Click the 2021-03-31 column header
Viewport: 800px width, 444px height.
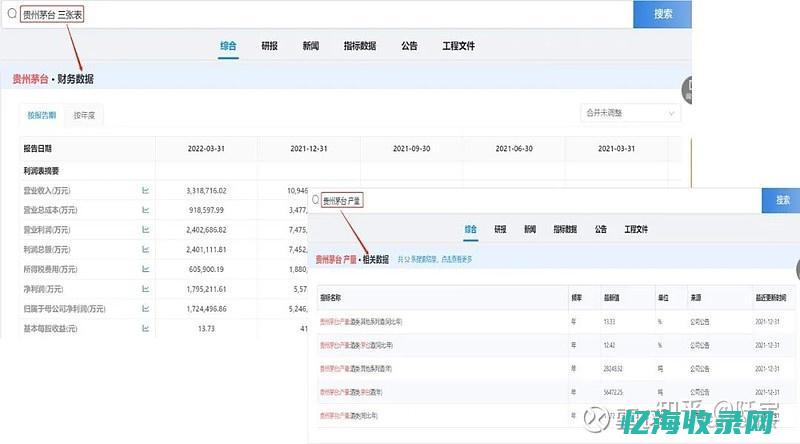[x=616, y=149]
